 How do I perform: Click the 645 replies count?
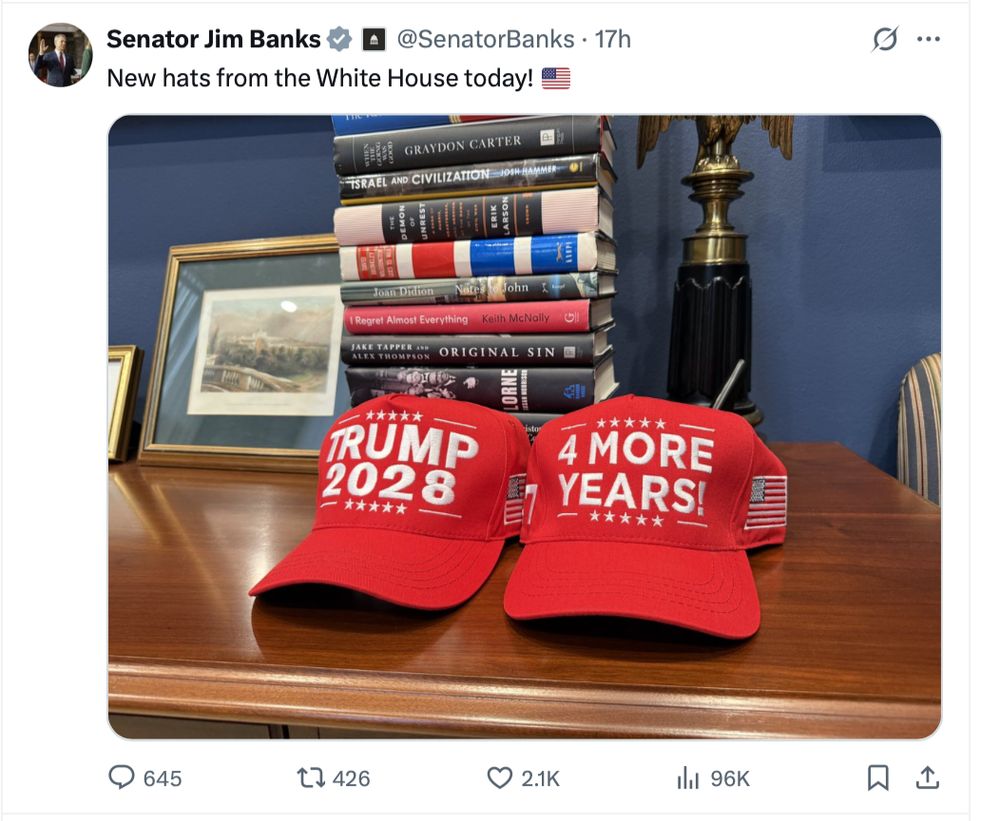click(163, 778)
